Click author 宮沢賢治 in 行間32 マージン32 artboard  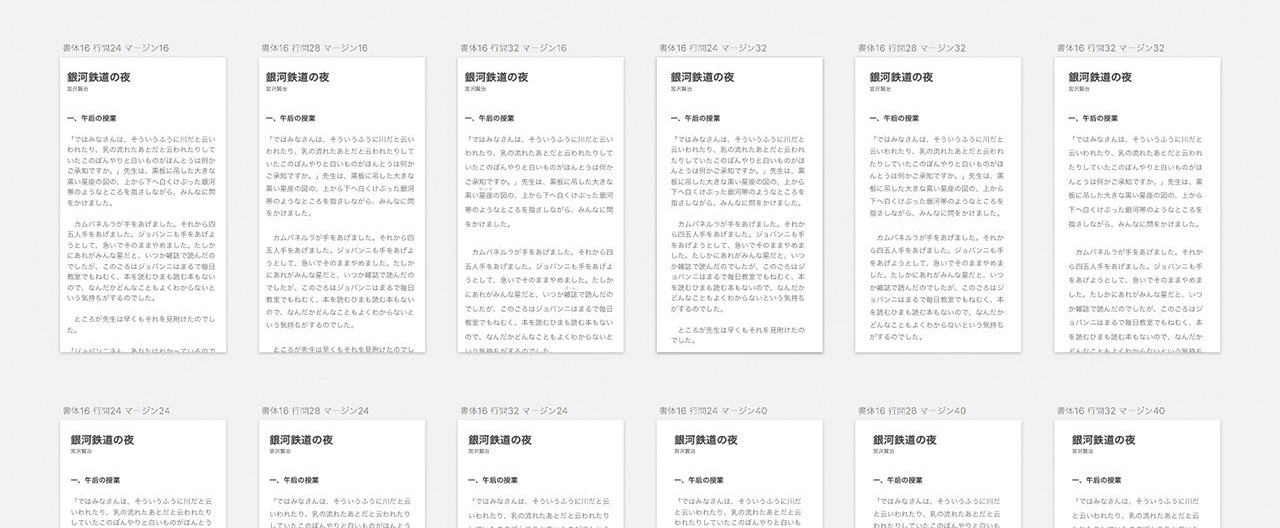tap(1078, 90)
